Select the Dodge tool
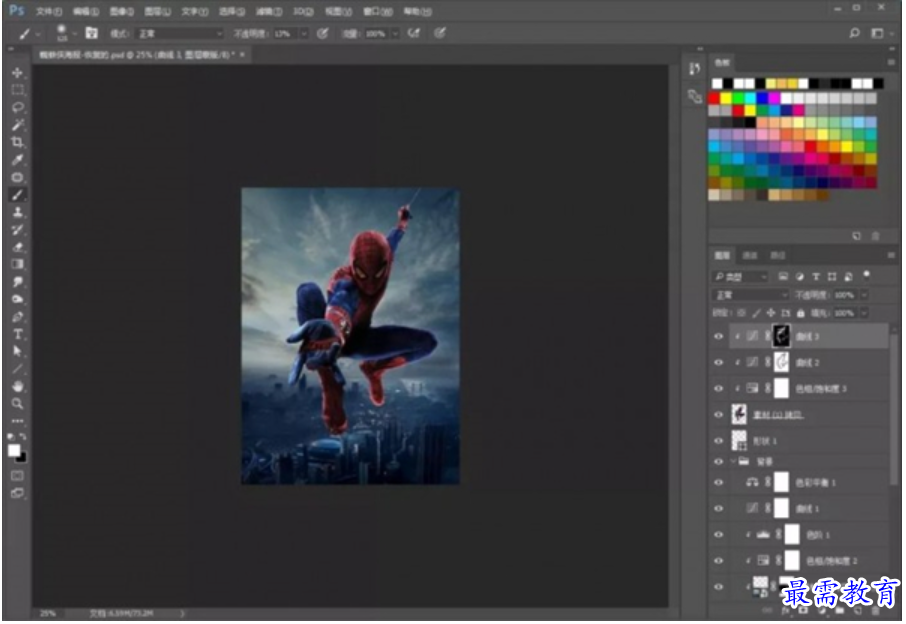Screen dimensions: 906x624 [17, 299]
